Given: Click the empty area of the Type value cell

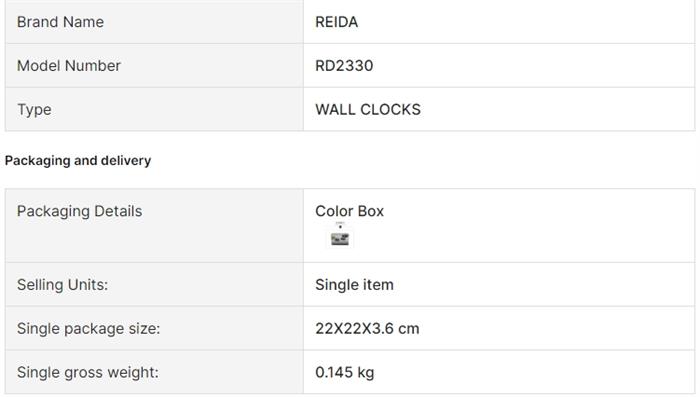Looking at the screenshot, I should click(558, 109).
